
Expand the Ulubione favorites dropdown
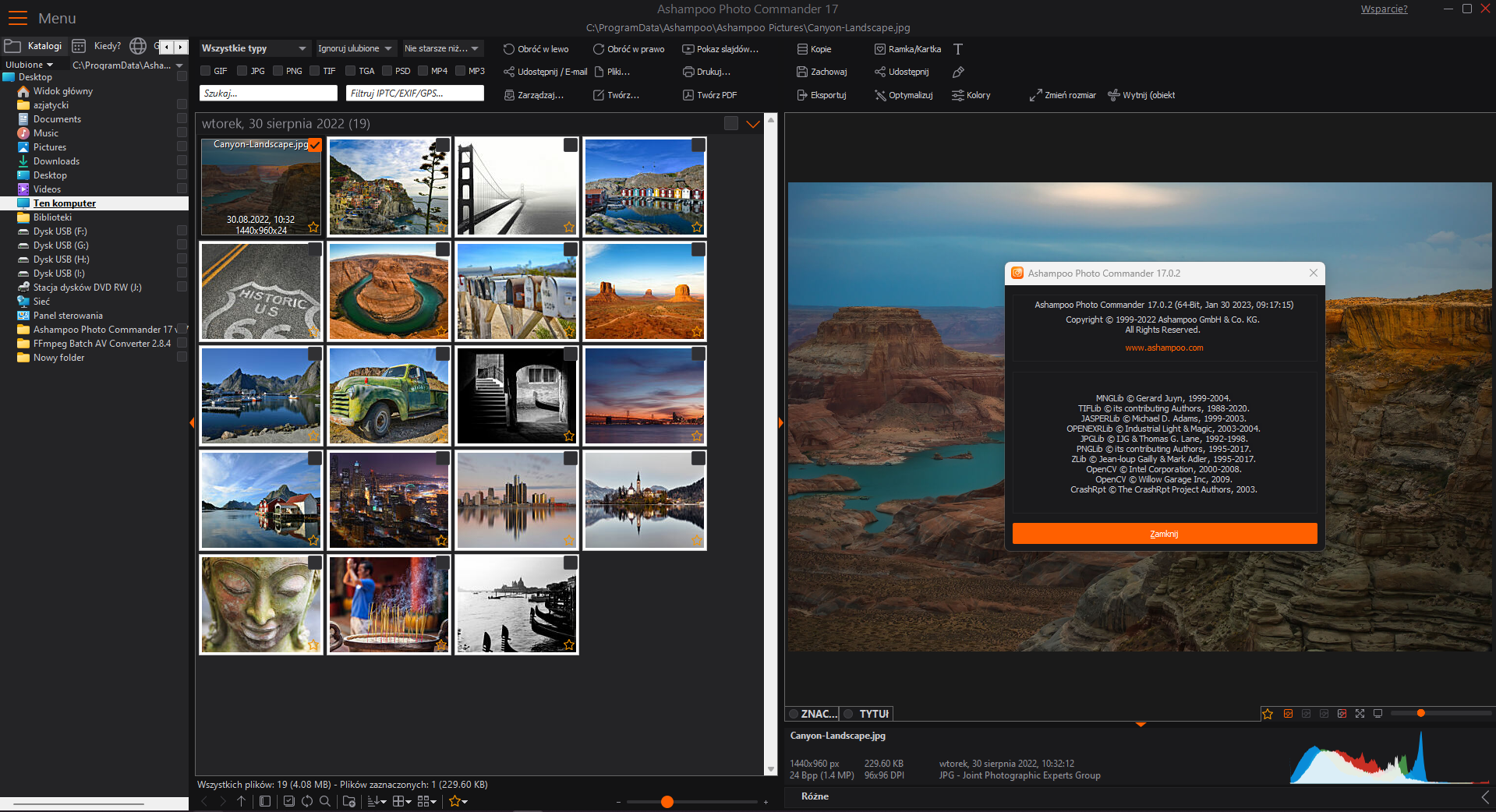coord(29,65)
